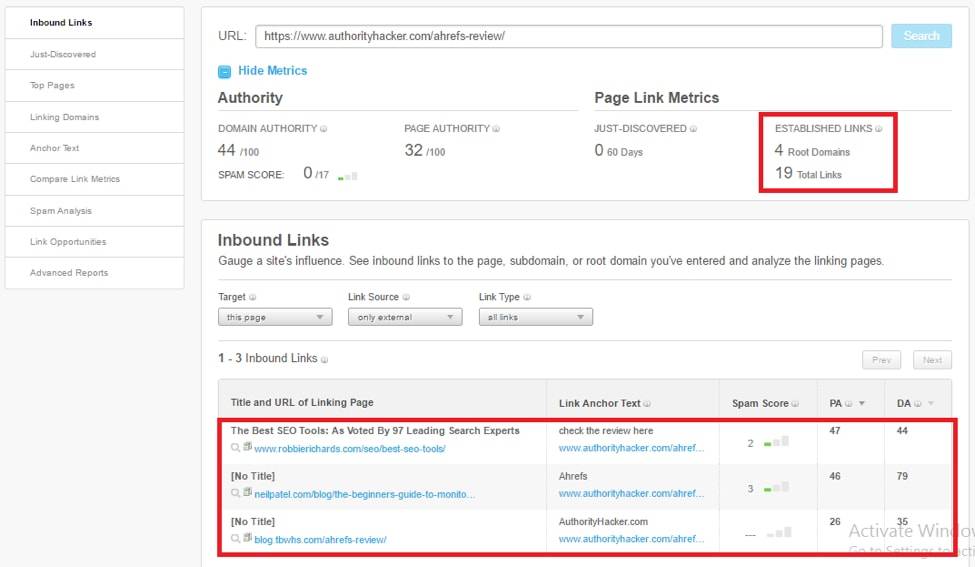This screenshot has height=567, width=975.
Task: Click the spam score bar for blog.tbwhs row
Action: click(x=779, y=532)
